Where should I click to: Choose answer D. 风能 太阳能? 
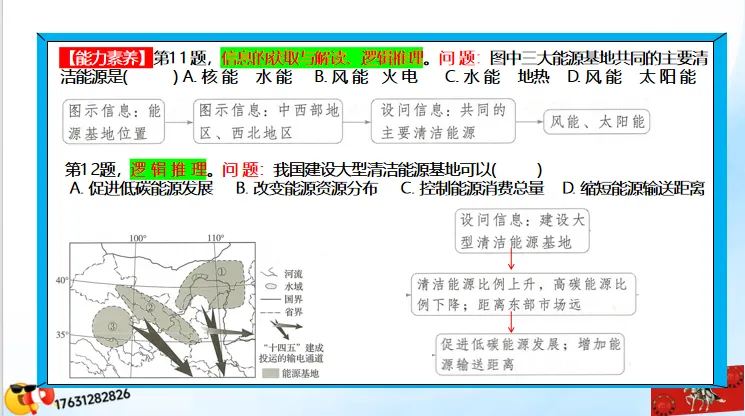[632, 77]
